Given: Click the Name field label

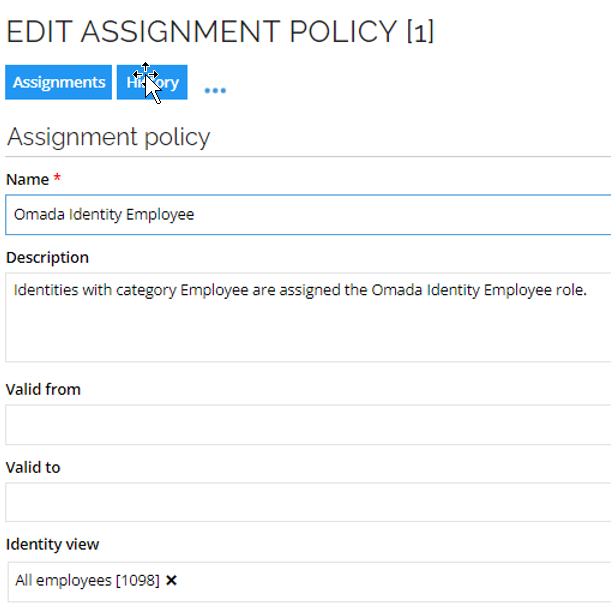Looking at the screenshot, I should click(x=27, y=180).
